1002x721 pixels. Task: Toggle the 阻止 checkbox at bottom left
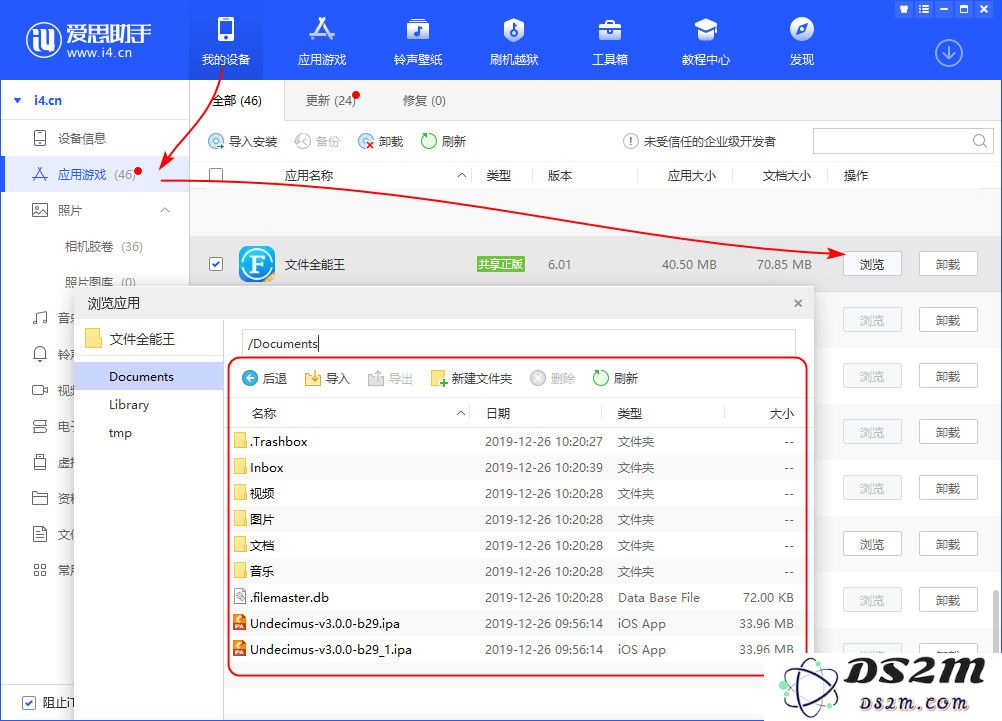click(x=29, y=702)
